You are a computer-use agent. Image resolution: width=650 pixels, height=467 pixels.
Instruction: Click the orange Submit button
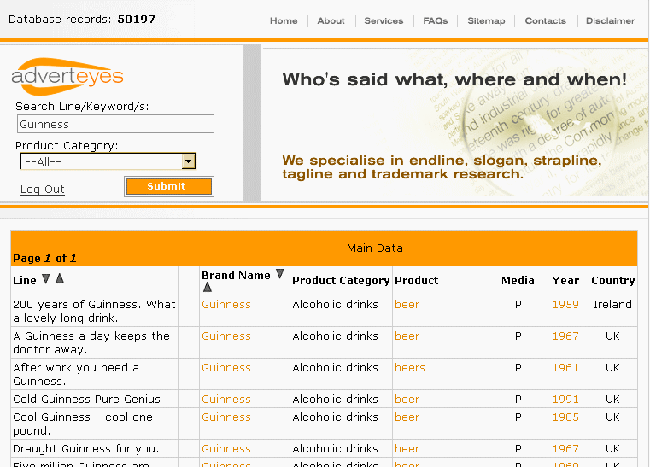click(x=169, y=186)
